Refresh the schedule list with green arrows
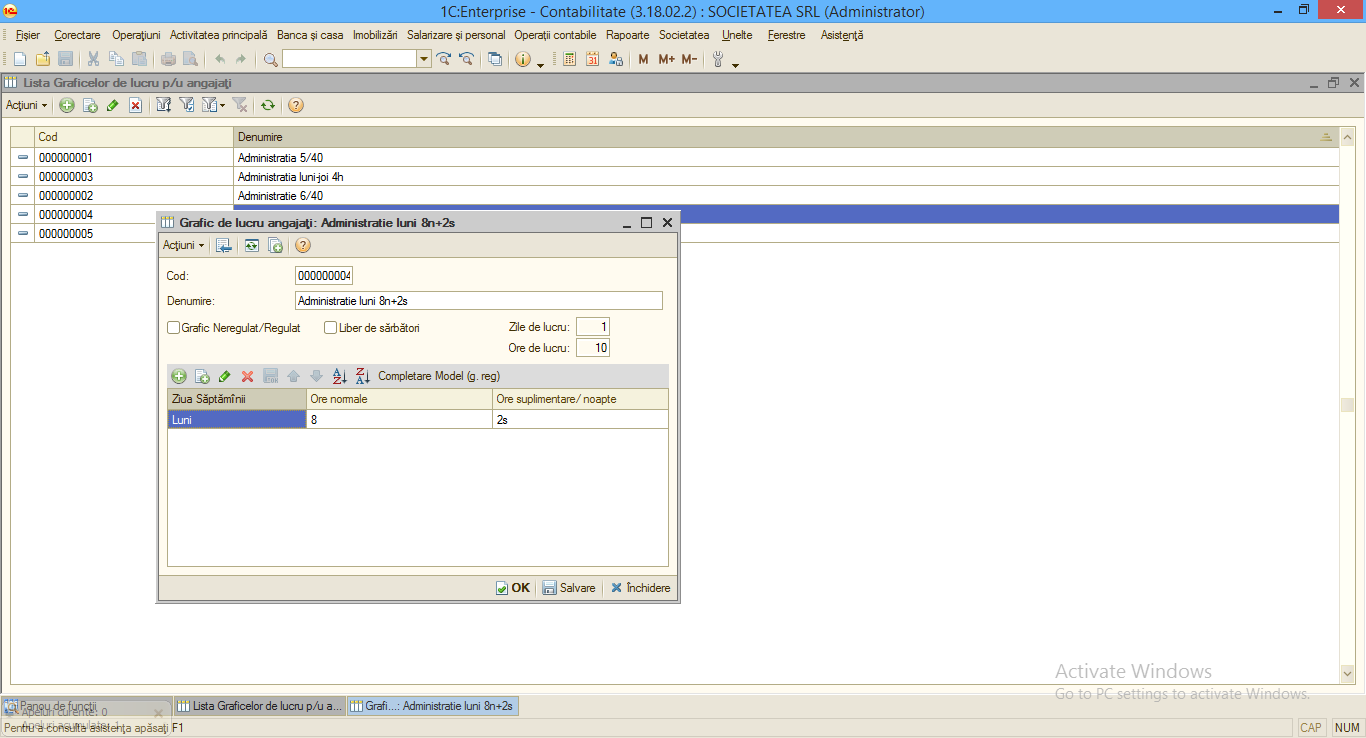The height and width of the screenshot is (738, 1366). (x=268, y=105)
